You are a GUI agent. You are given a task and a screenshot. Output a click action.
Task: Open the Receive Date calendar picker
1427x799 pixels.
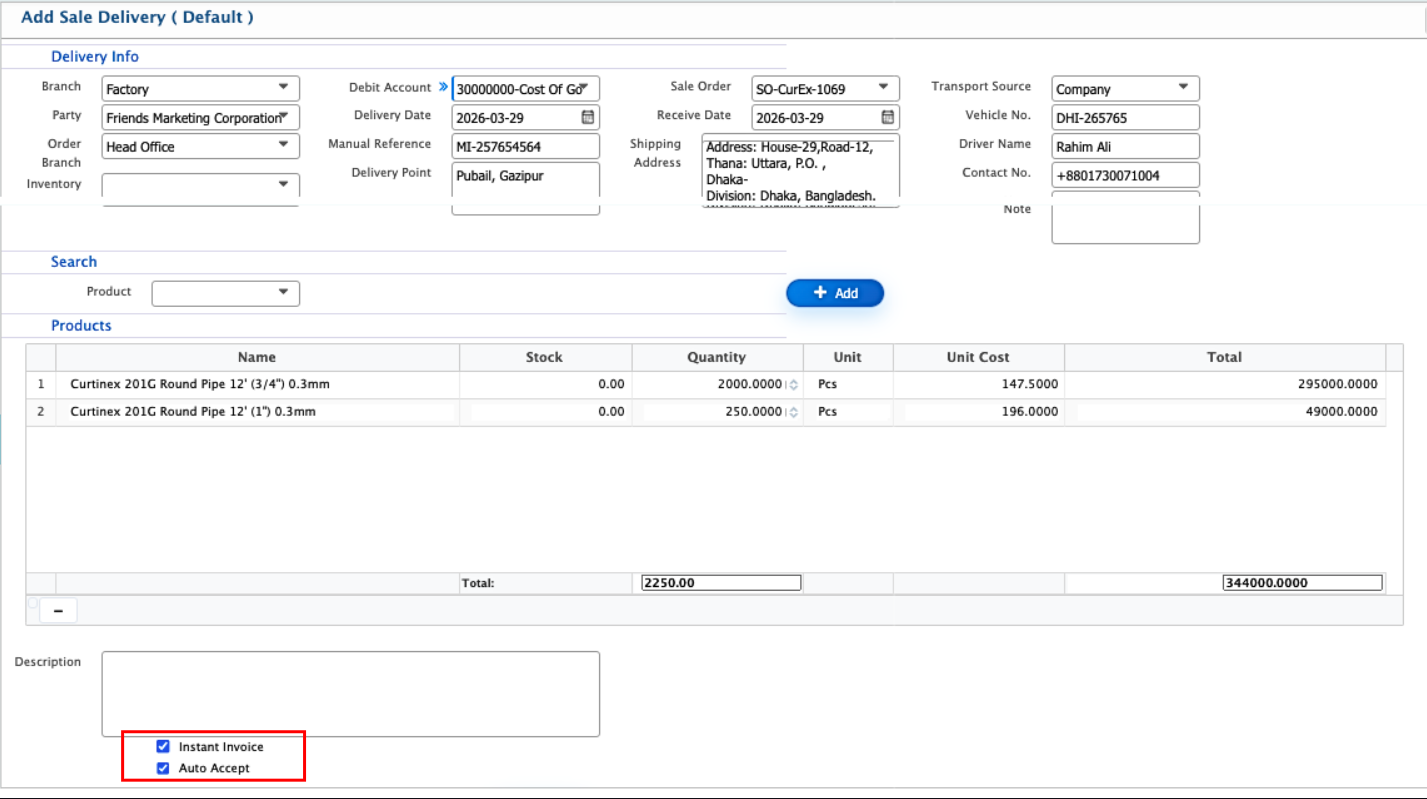887,117
